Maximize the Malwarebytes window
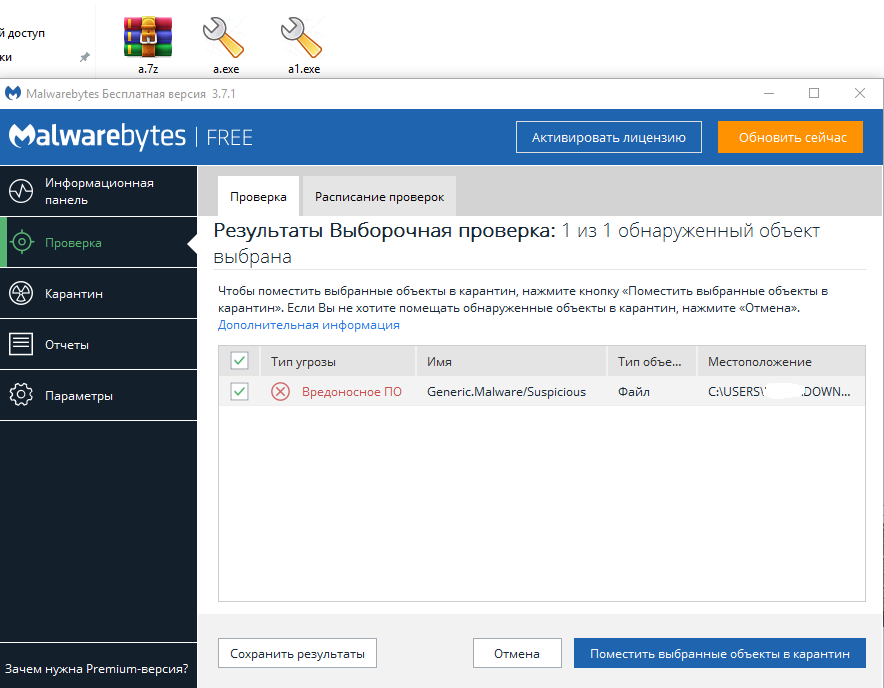884x688 pixels. coord(814,94)
